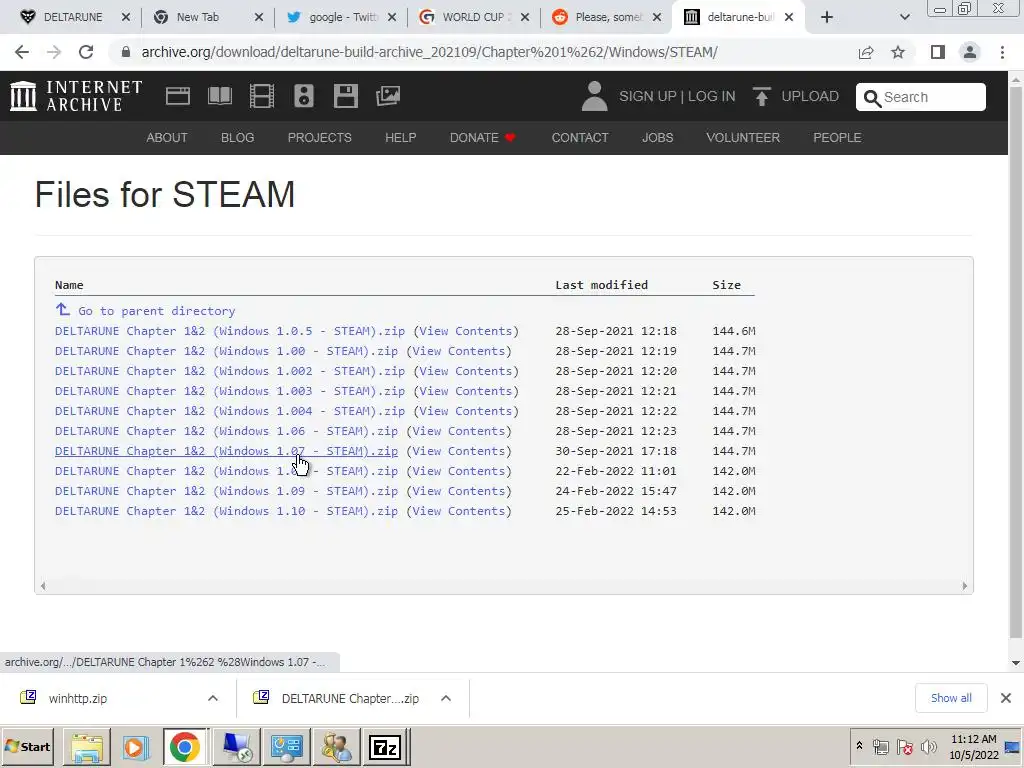1024x768 pixels.
Task: Bookmark this page with the star icon
Action: (x=898, y=52)
